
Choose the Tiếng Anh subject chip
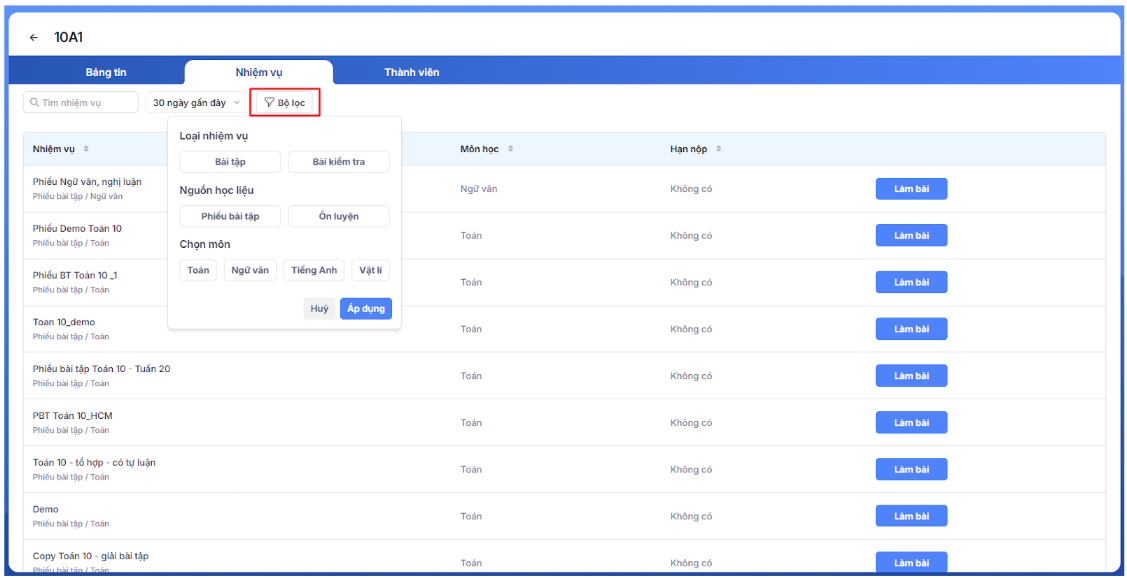coord(314,270)
